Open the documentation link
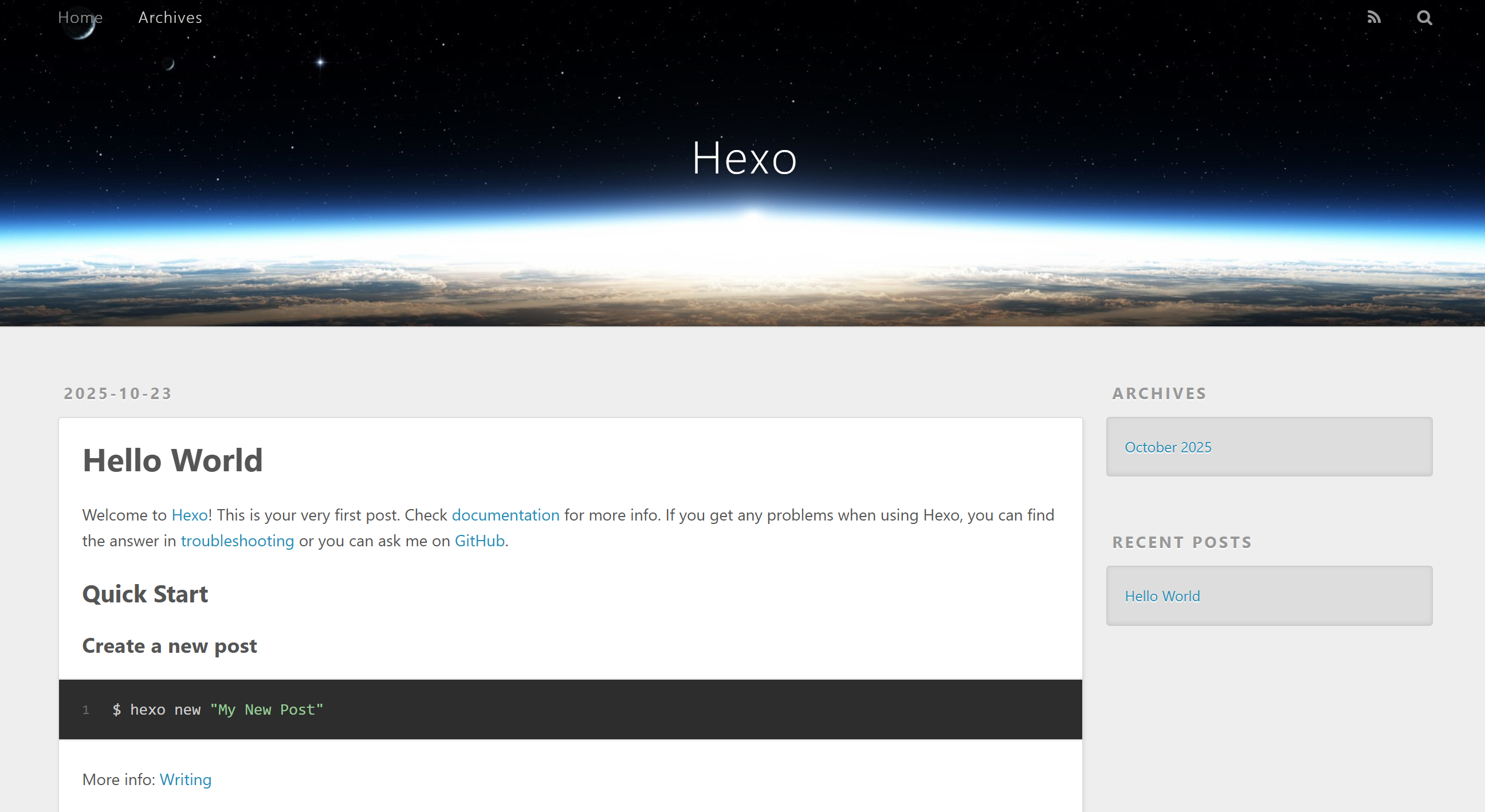Screen dimensions: 1485x812 click(505, 515)
